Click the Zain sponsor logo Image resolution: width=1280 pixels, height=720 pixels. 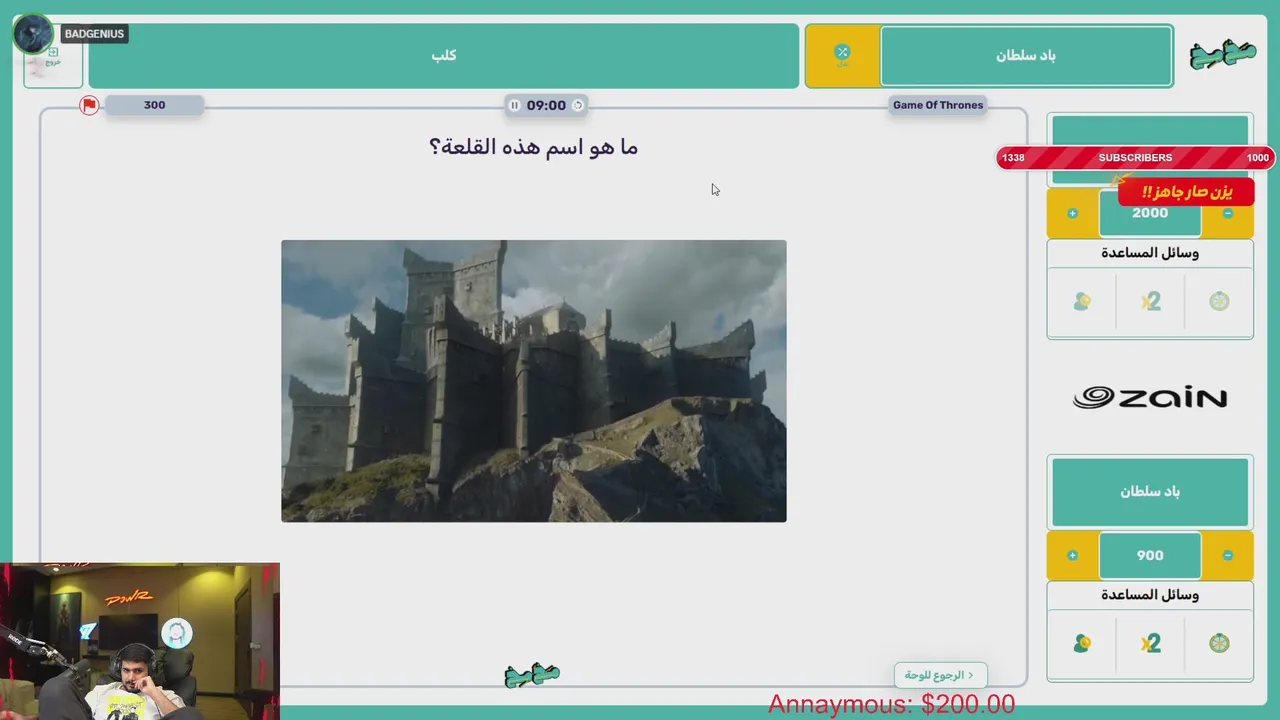[x=1150, y=398]
